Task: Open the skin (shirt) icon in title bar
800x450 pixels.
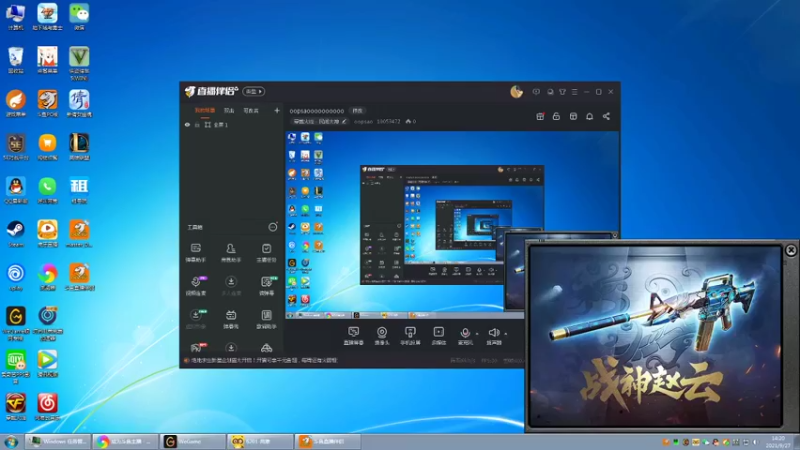Action: (x=562, y=92)
